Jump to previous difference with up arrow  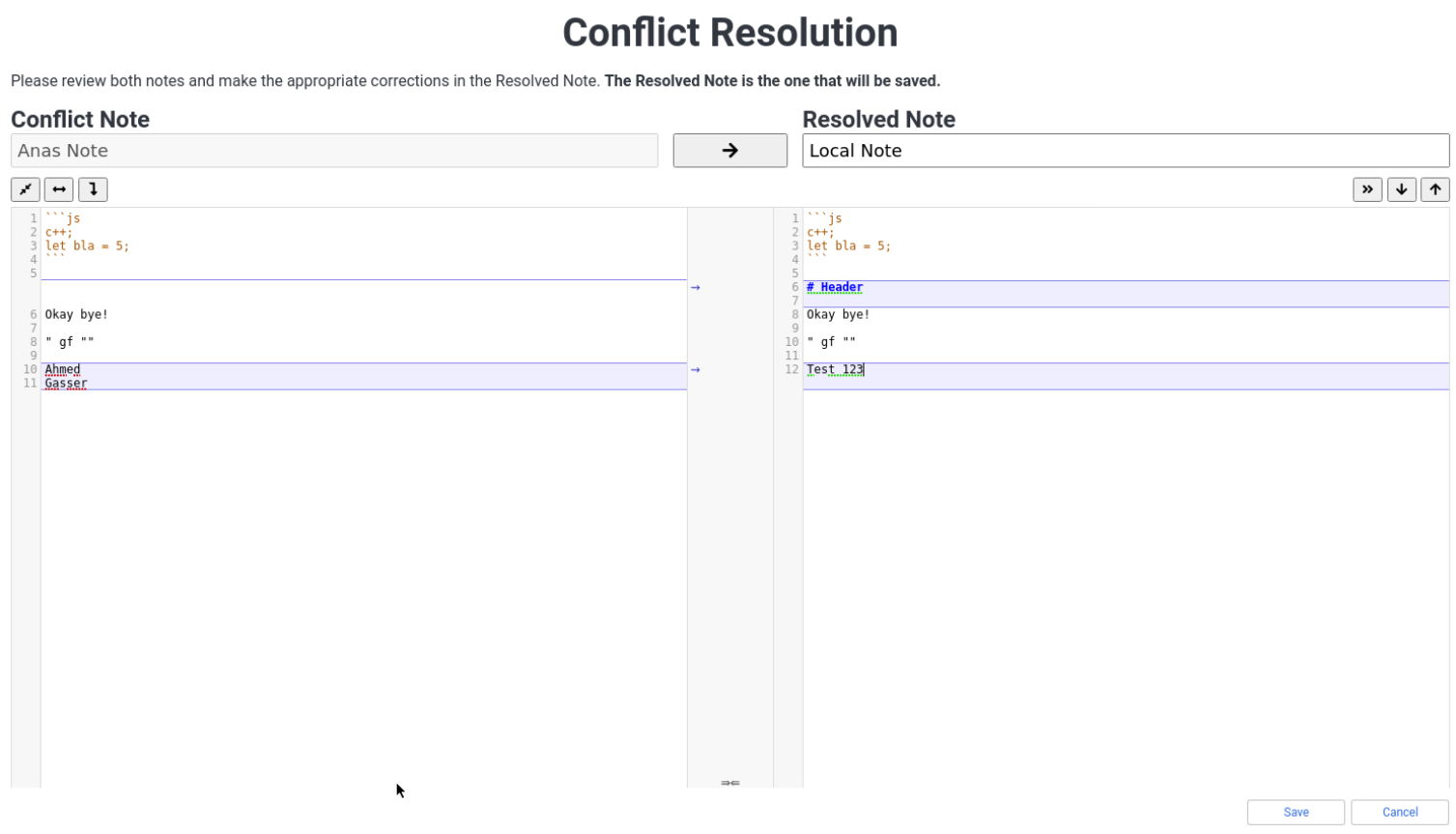[x=1435, y=189]
